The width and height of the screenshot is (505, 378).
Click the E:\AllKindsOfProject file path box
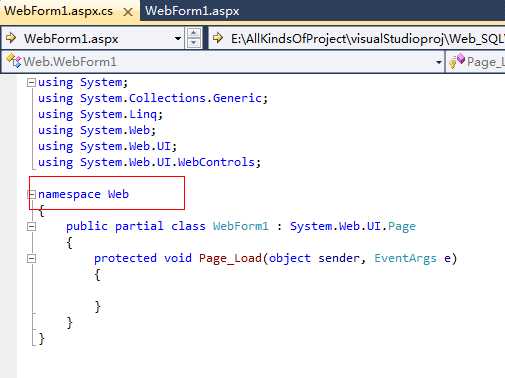coord(357,39)
